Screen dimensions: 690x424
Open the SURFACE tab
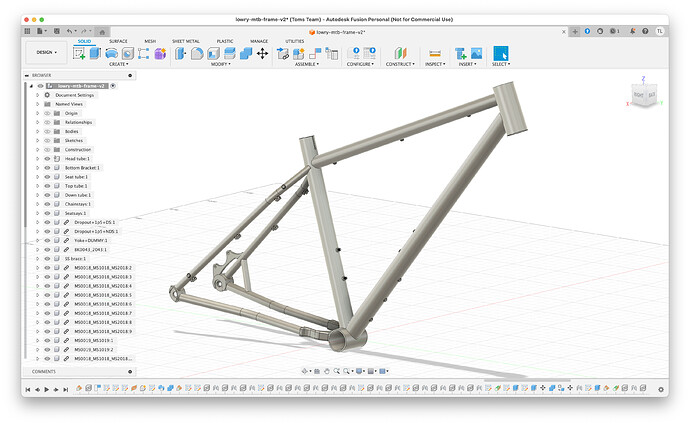118,41
